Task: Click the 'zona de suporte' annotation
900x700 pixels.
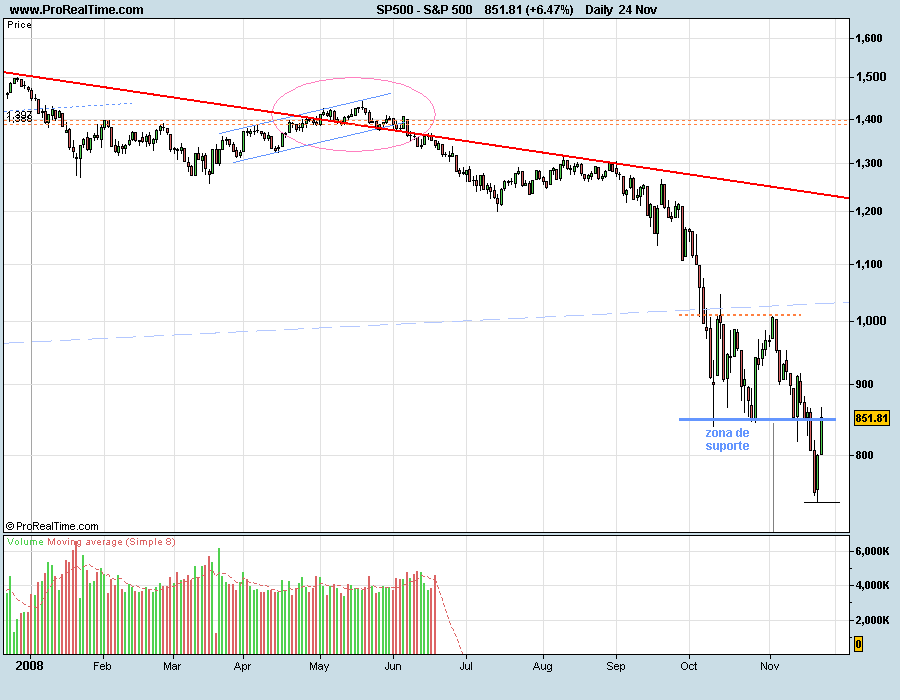Action: click(x=727, y=440)
